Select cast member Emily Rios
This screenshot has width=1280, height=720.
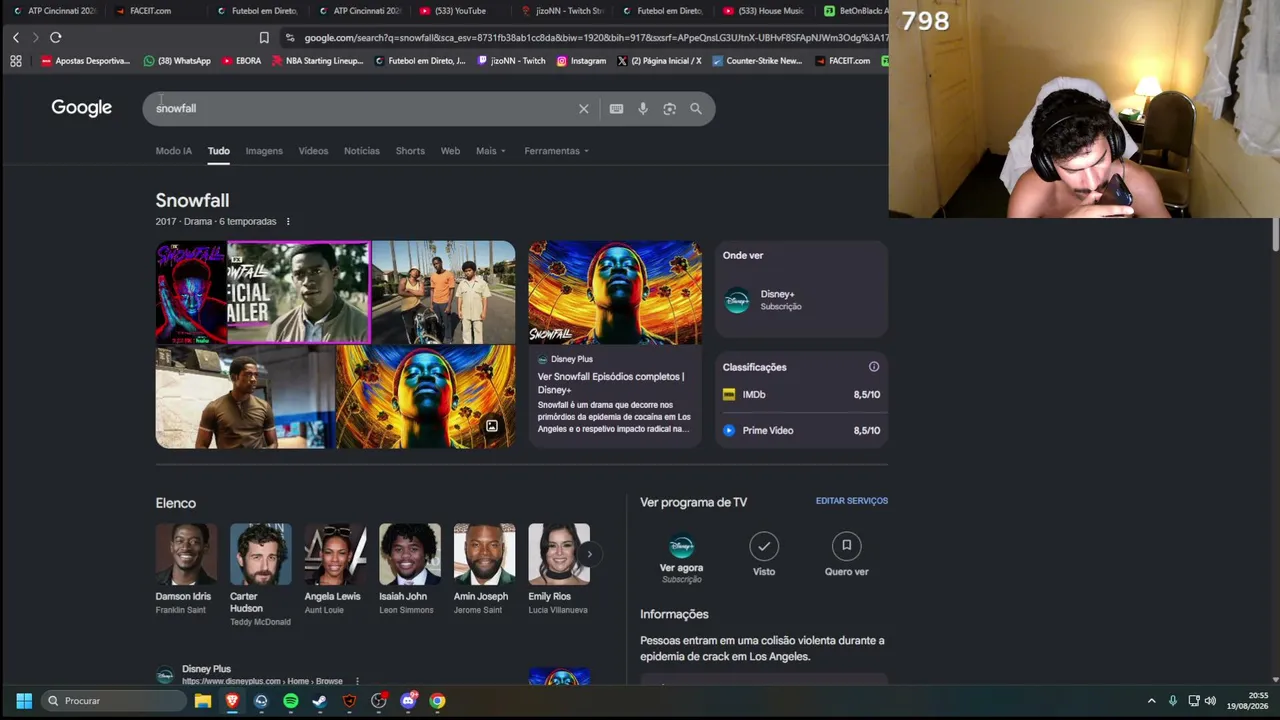click(558, 569)
